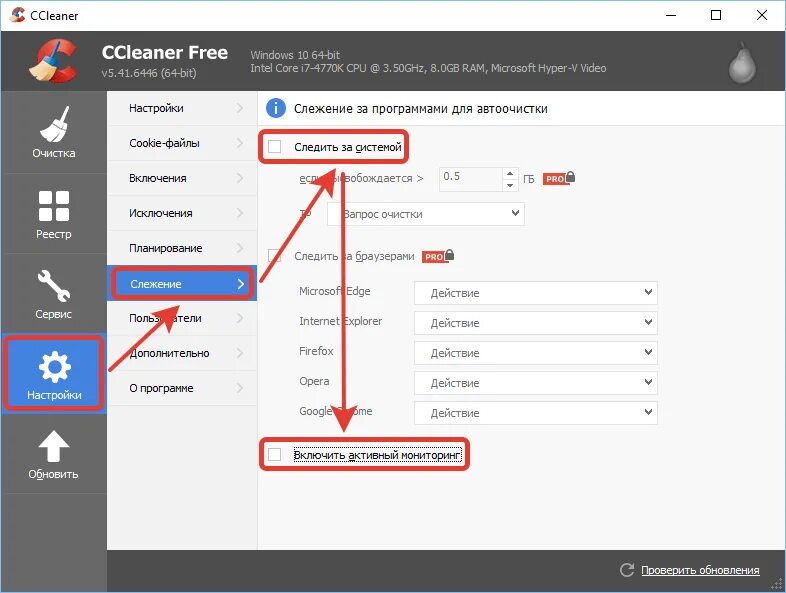
Task: Click the refresh icon near Проверить обновления
Action: coord(627,570)
